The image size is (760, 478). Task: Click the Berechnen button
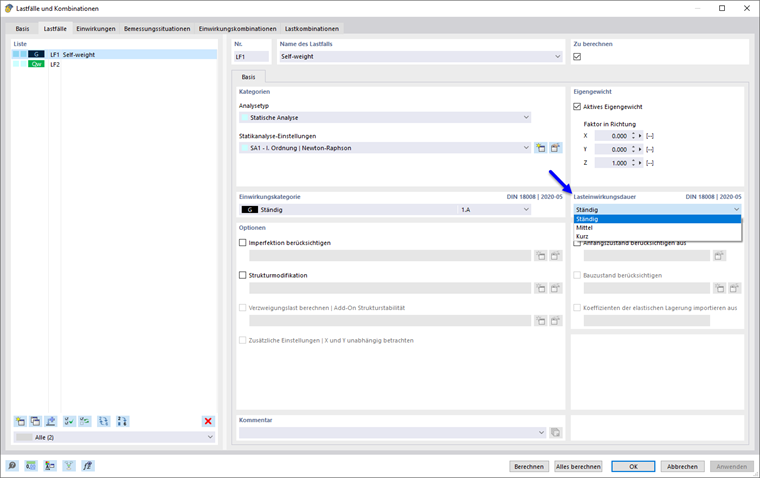pos(529,466)
